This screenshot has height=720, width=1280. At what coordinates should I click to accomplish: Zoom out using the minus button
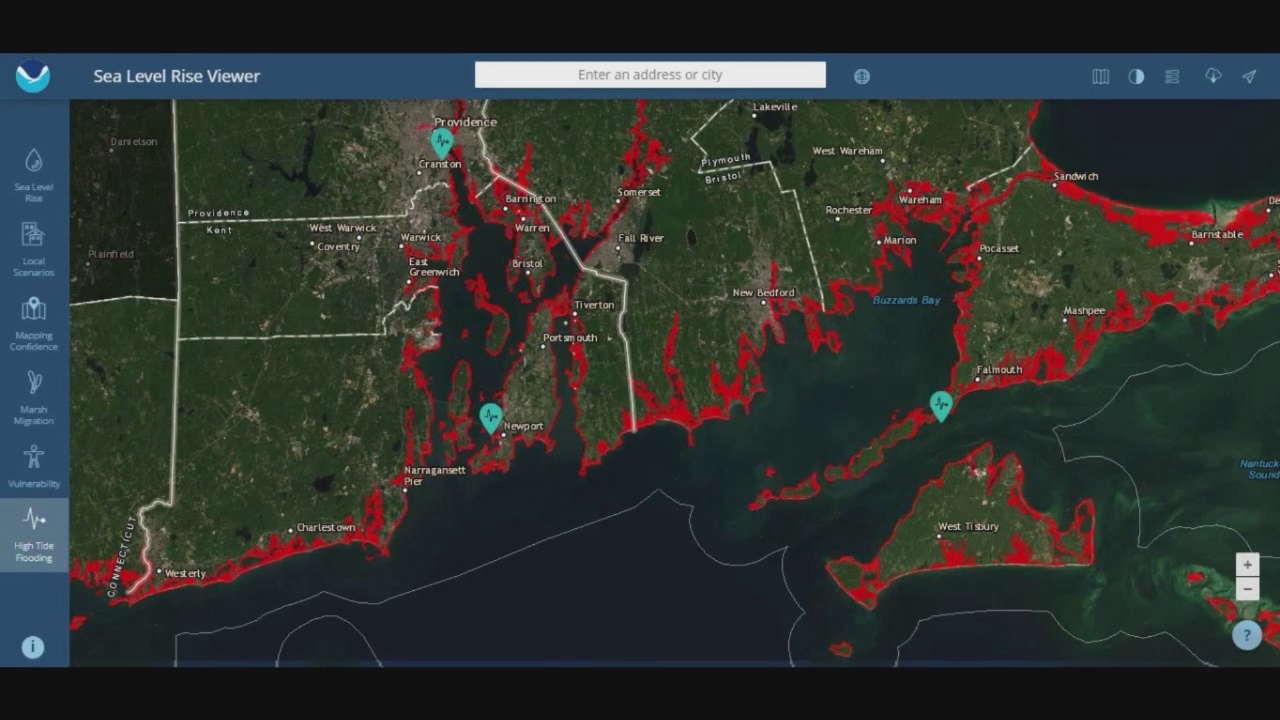[x=1247, y=589]
